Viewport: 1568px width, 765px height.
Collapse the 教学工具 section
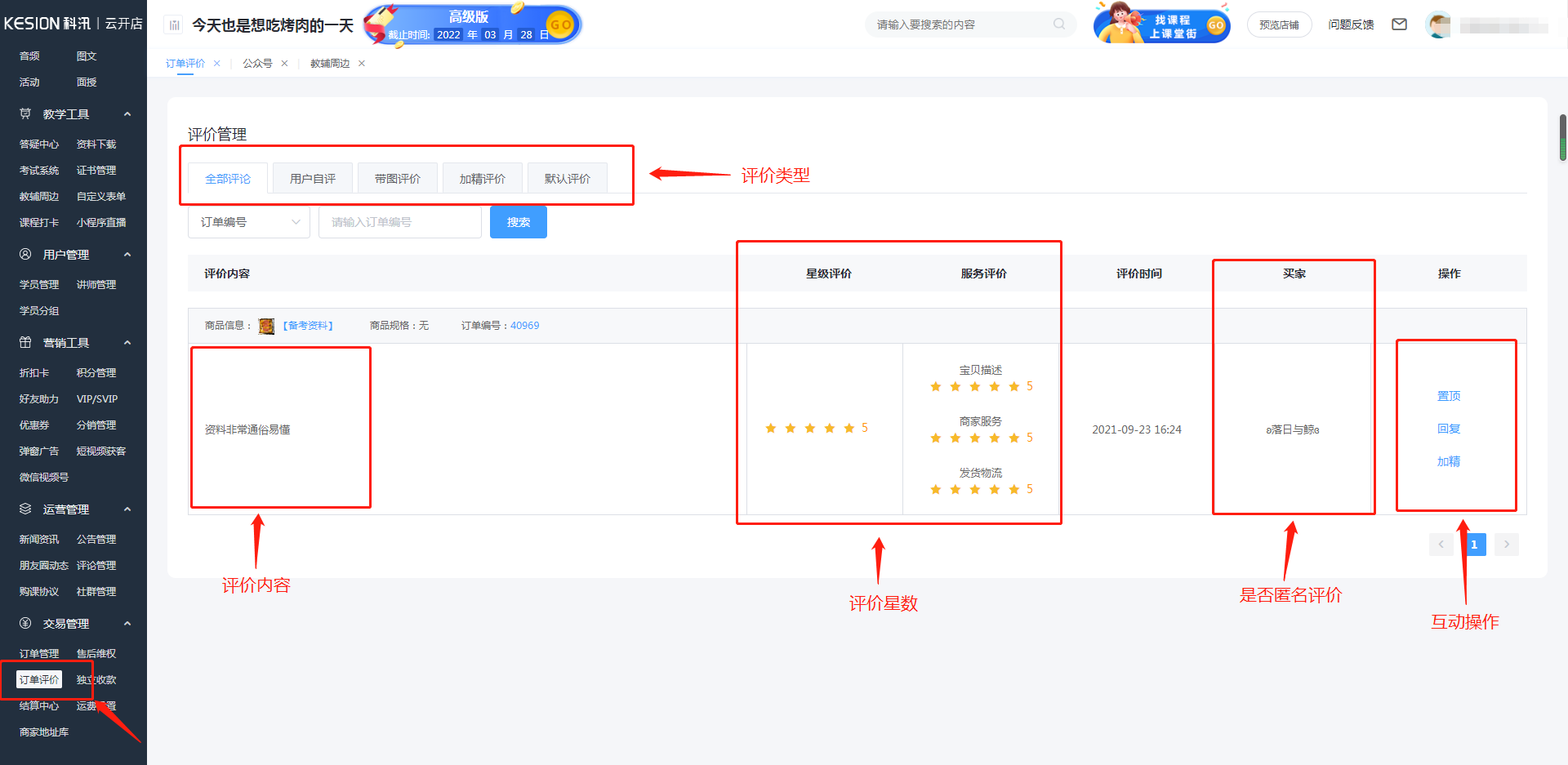(x=127, y=114)
